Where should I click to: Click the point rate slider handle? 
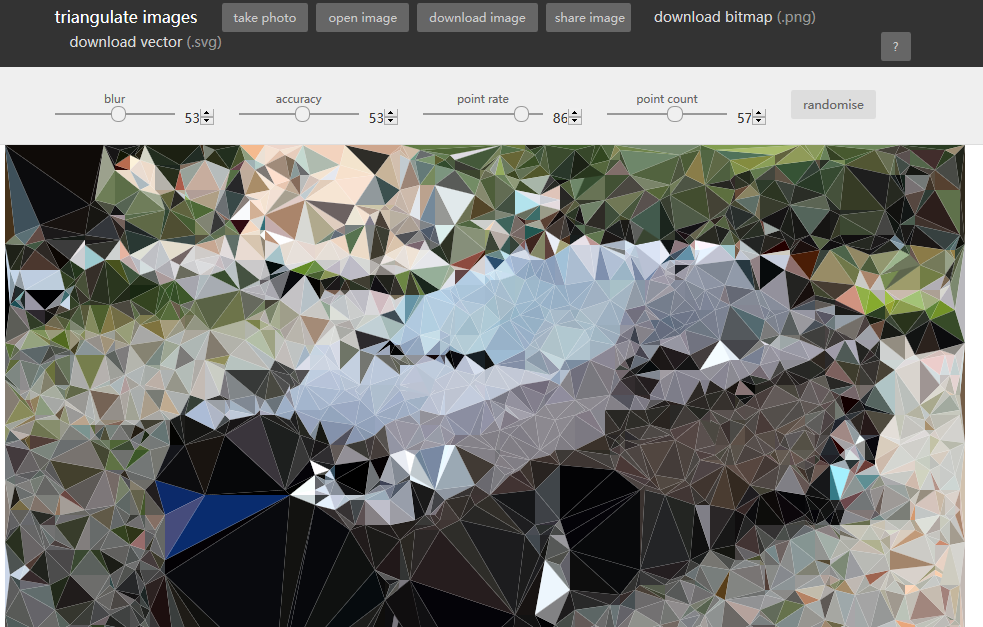(522, 114)
